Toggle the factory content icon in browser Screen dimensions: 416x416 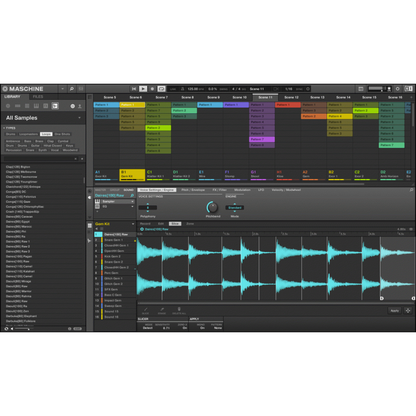tap(72, 106)
